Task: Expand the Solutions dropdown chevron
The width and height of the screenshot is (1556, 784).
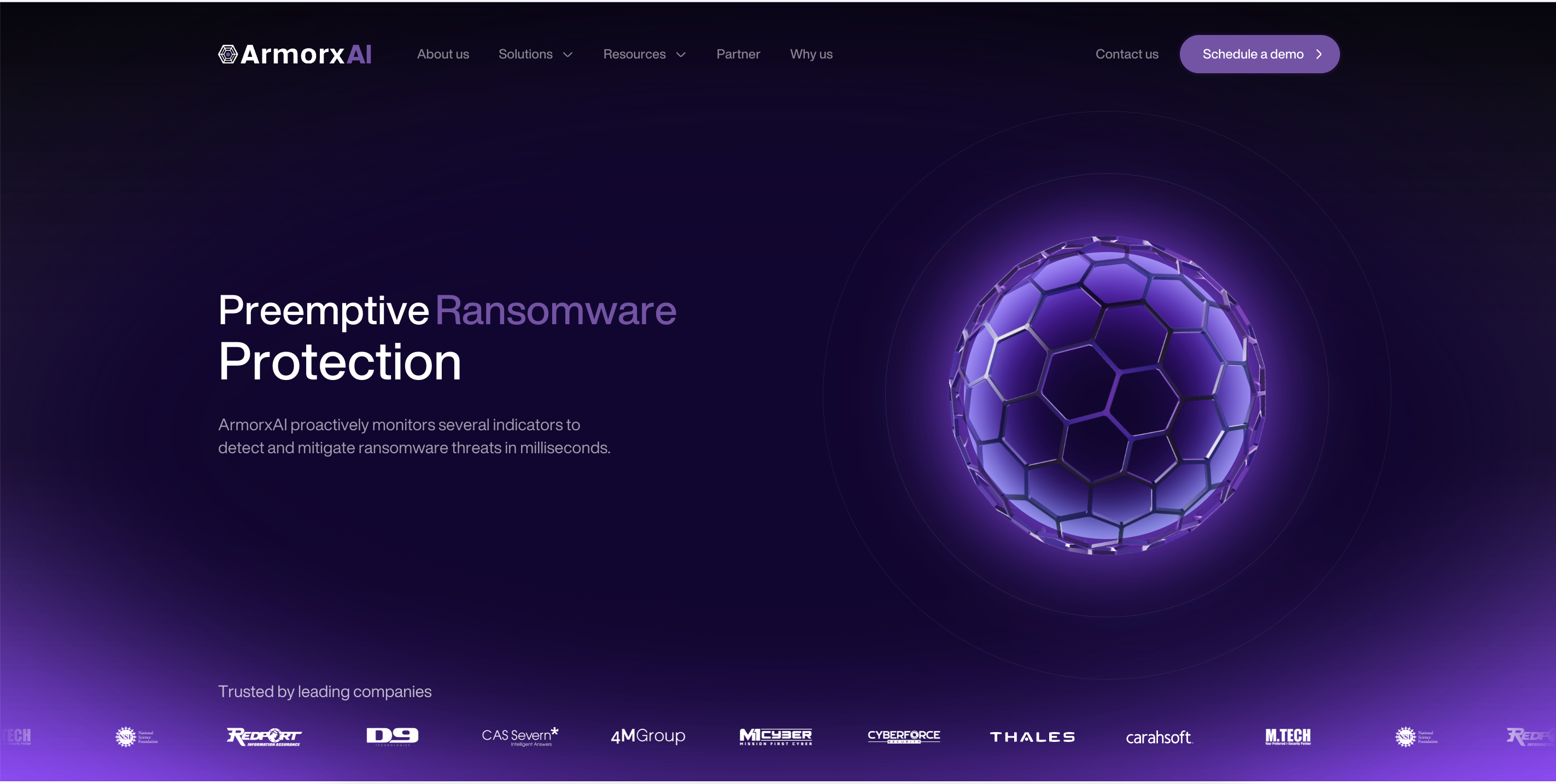Action: tap(568, 55)
